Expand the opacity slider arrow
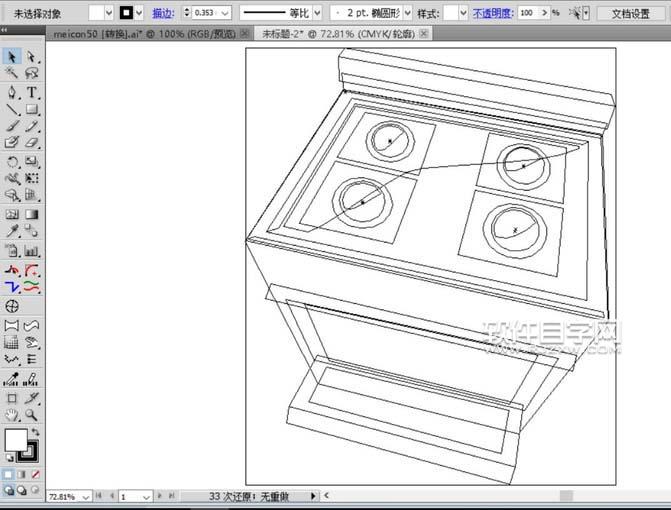Image resolution: width=671 pixels, height=510 pixels. coord(545,13)
